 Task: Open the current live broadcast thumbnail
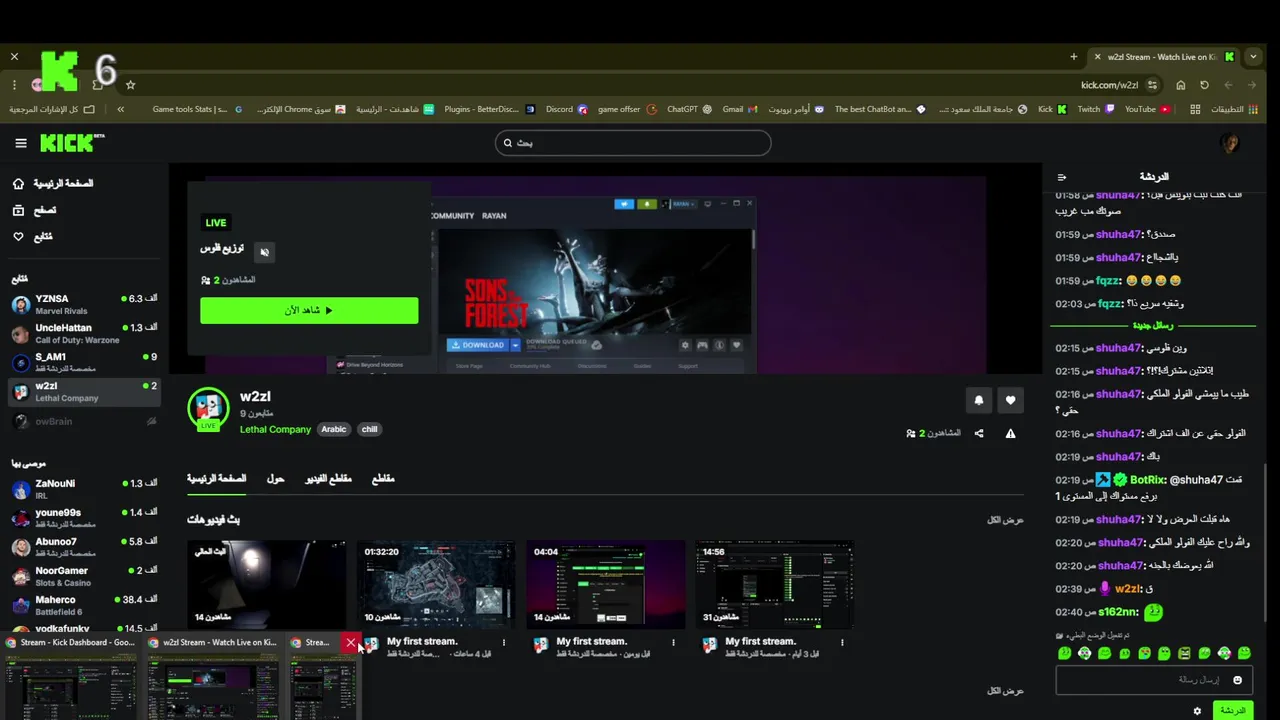[266, 584]
